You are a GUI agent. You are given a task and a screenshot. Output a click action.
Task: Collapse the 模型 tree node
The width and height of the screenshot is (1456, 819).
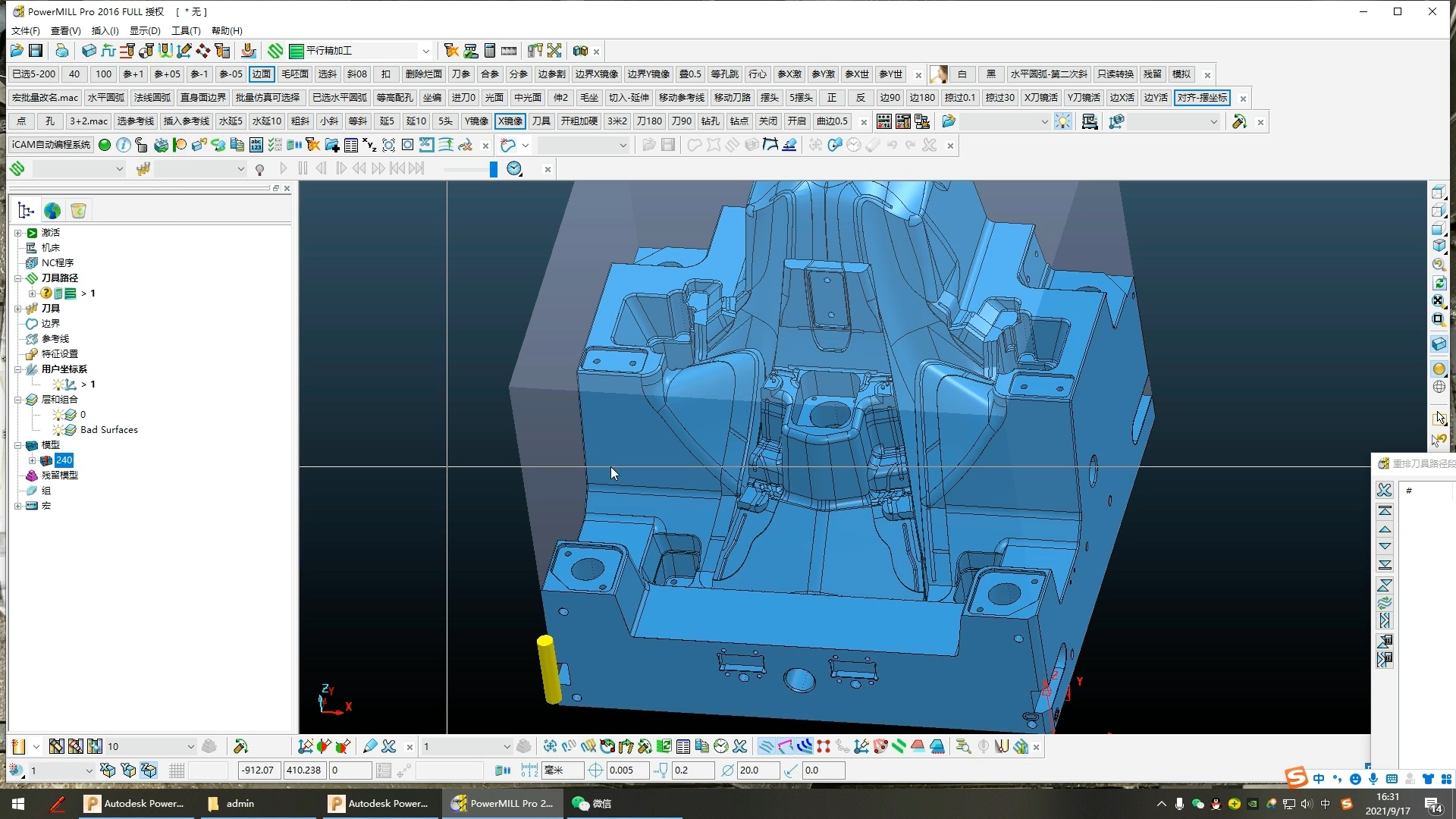pyautogui.click(x=18, y=445)
